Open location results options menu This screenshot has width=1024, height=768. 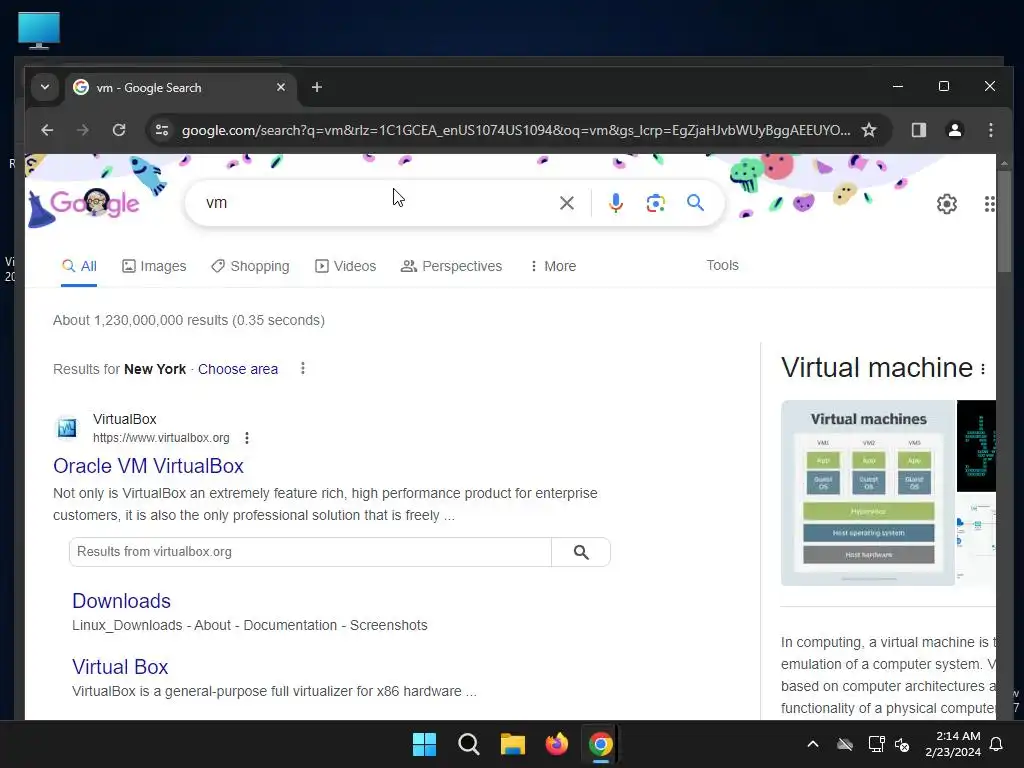(x=302, y=368)
